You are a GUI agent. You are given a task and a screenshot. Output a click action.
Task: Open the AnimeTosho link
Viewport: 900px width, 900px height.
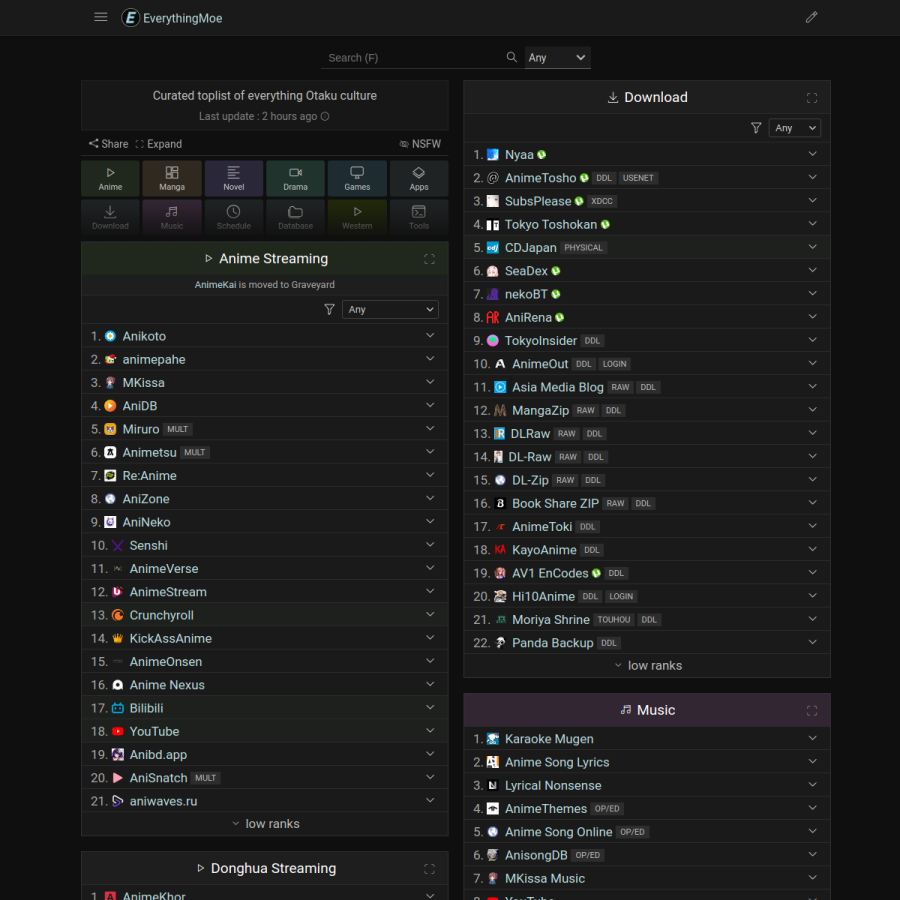(540, 178)
